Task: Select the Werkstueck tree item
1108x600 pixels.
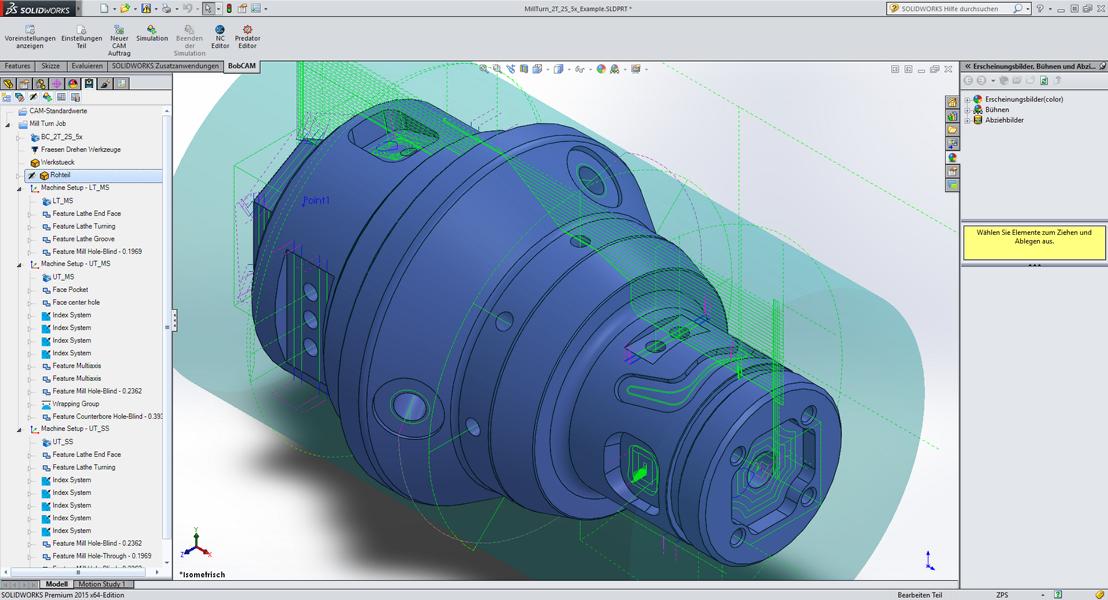Action: pyautogui.click(x=57, y=163)
